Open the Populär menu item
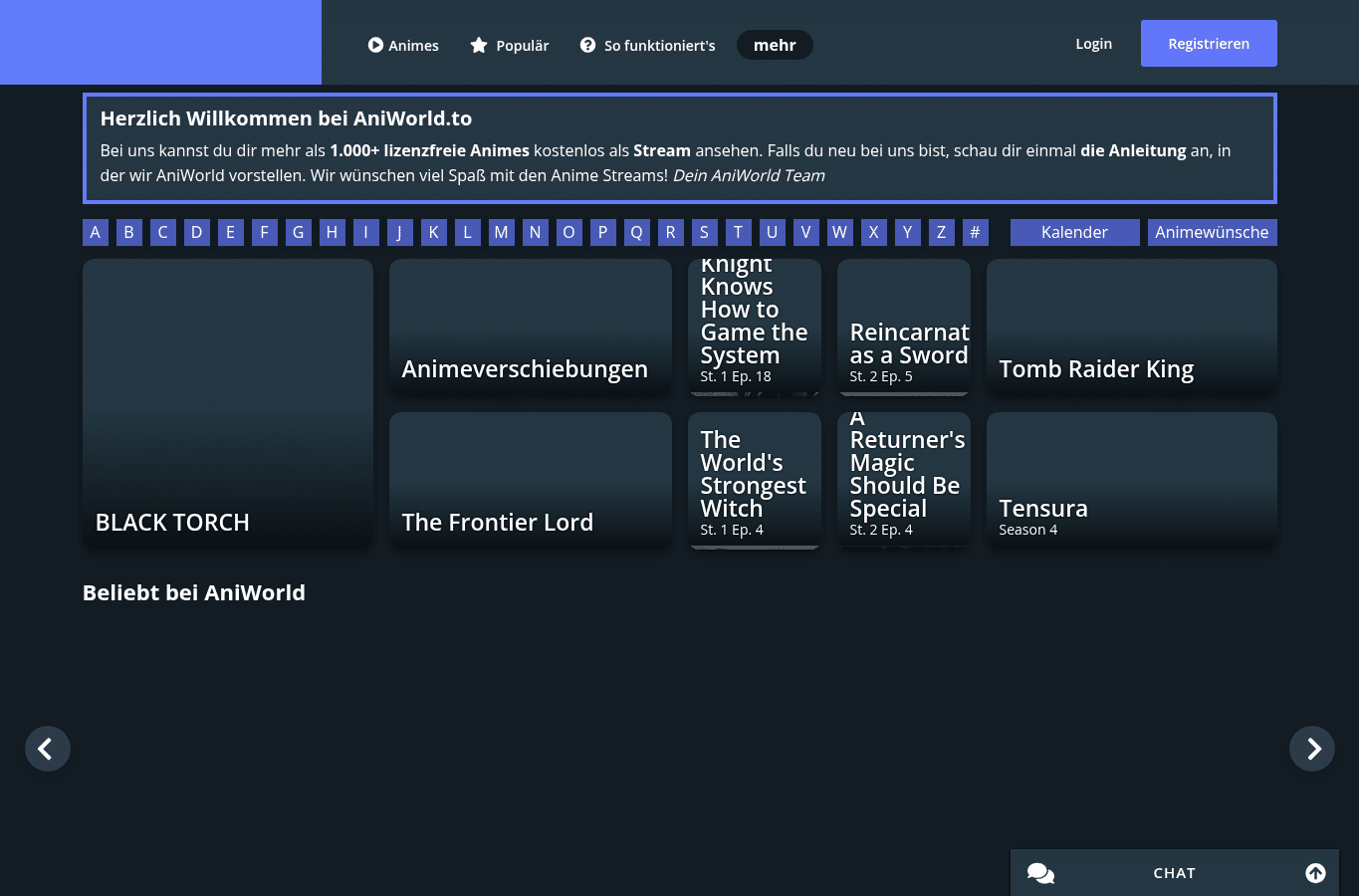 click(x=510, y=45)
